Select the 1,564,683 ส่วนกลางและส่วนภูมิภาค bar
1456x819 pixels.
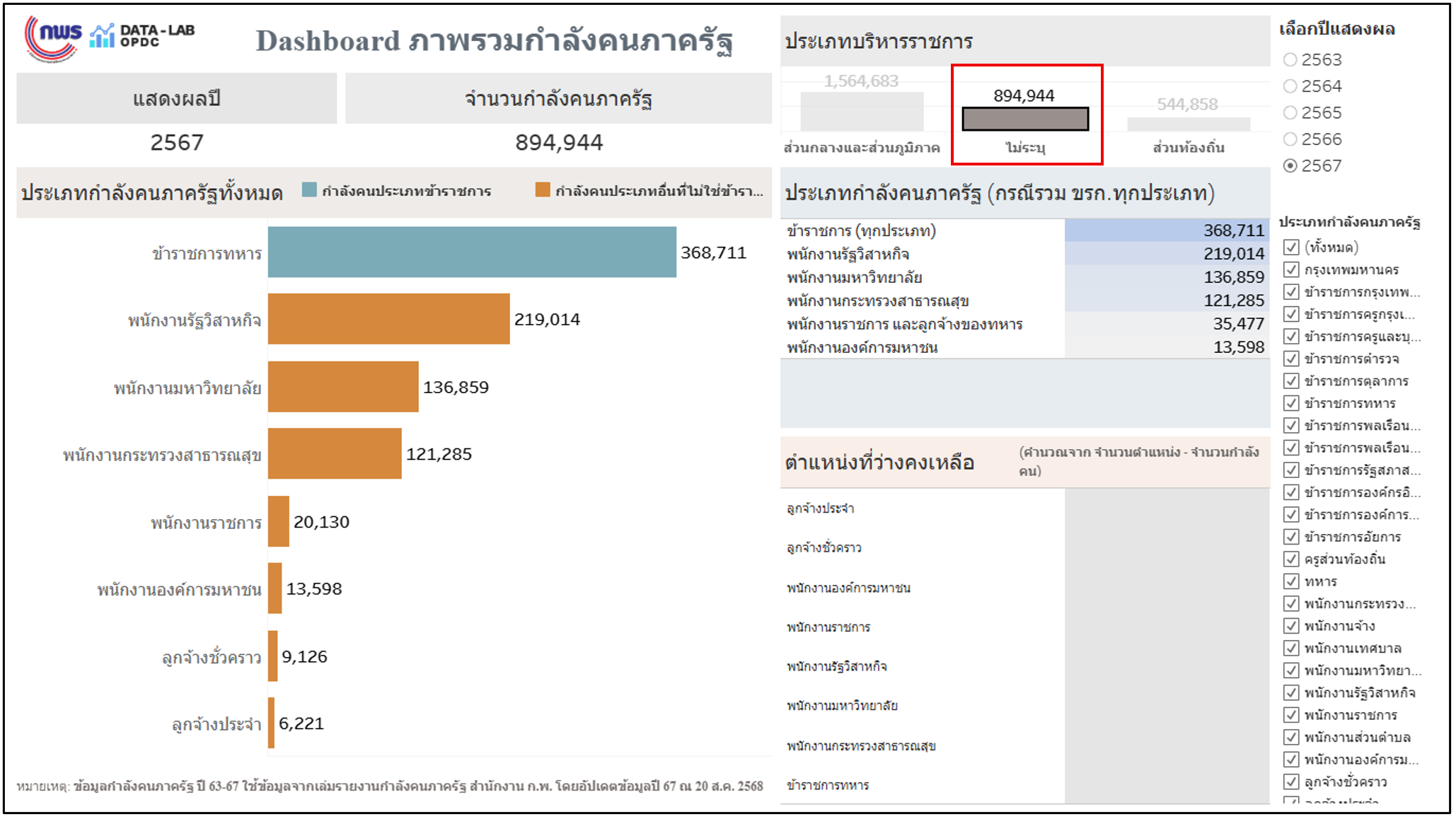[x=862, y=112]
